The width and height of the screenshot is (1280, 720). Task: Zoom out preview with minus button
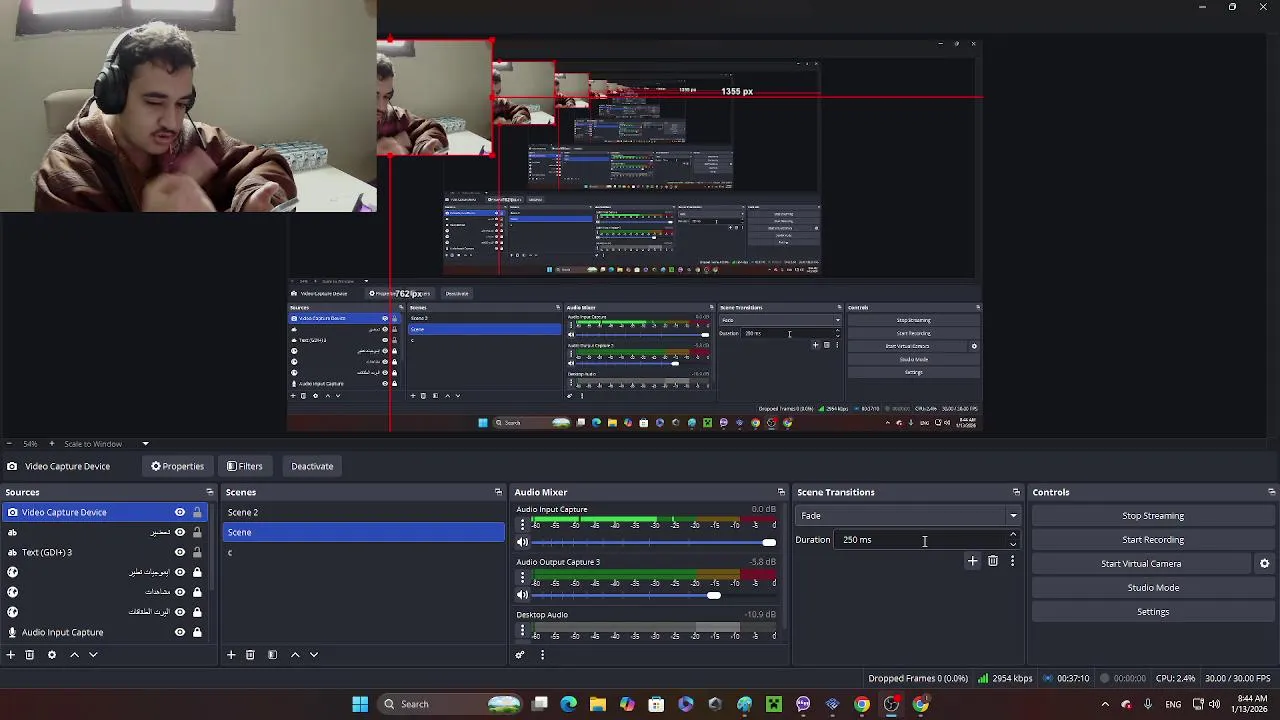9,444
